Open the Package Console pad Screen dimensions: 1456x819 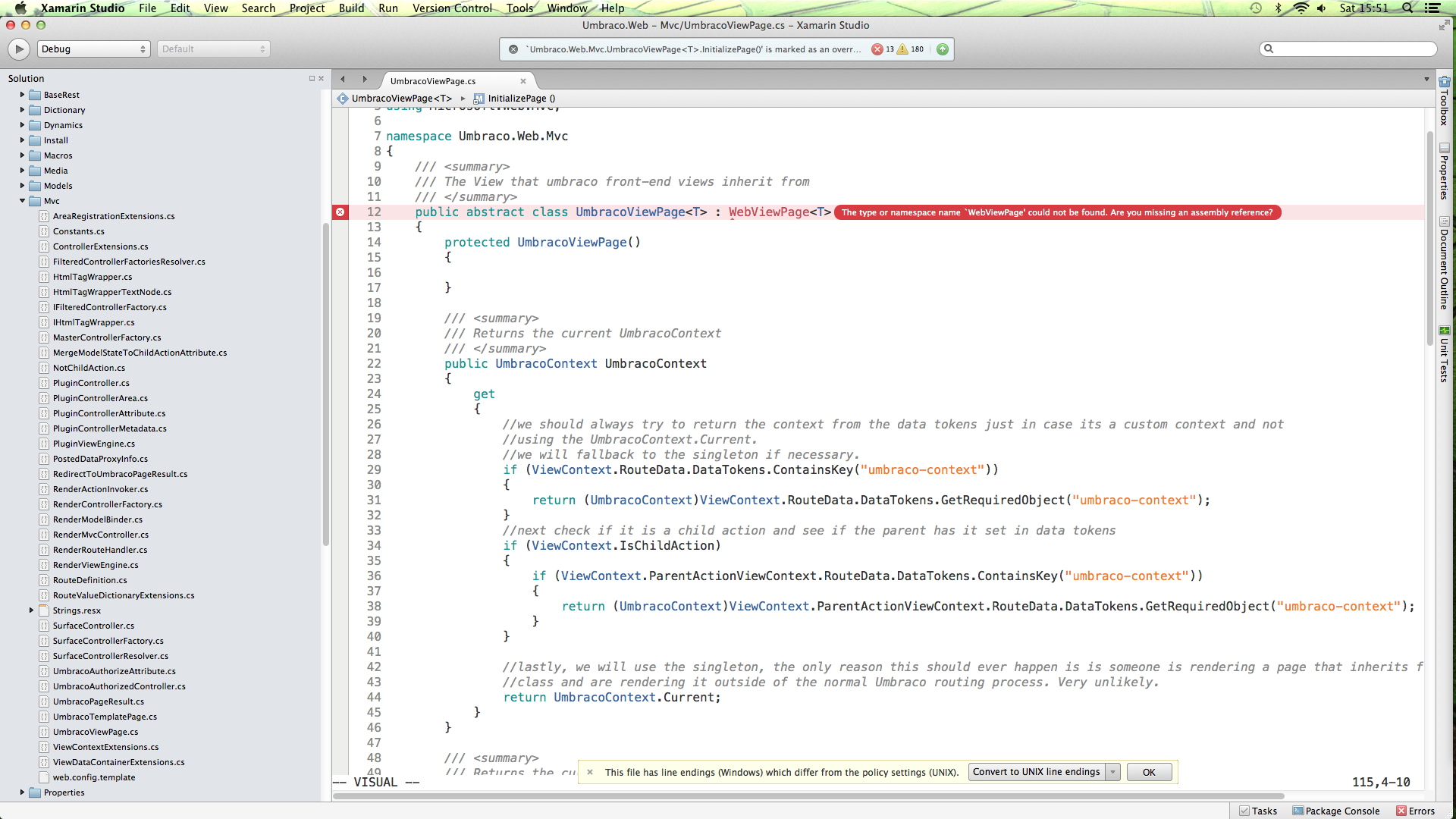tap(1336, 811)
